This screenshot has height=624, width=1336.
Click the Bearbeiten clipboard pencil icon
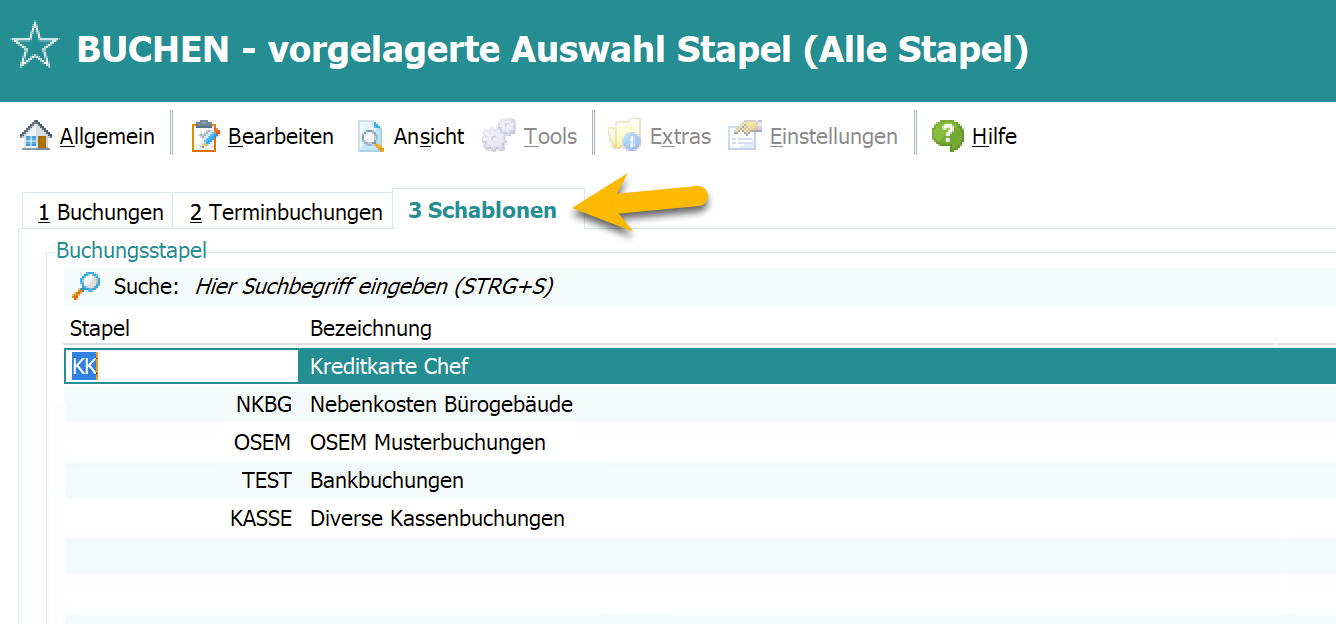pos(205,136)
